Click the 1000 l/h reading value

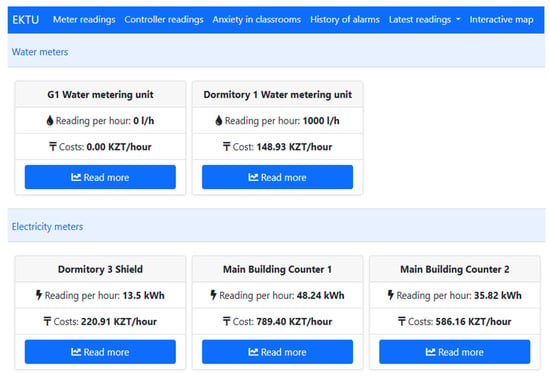pos(321,121)
